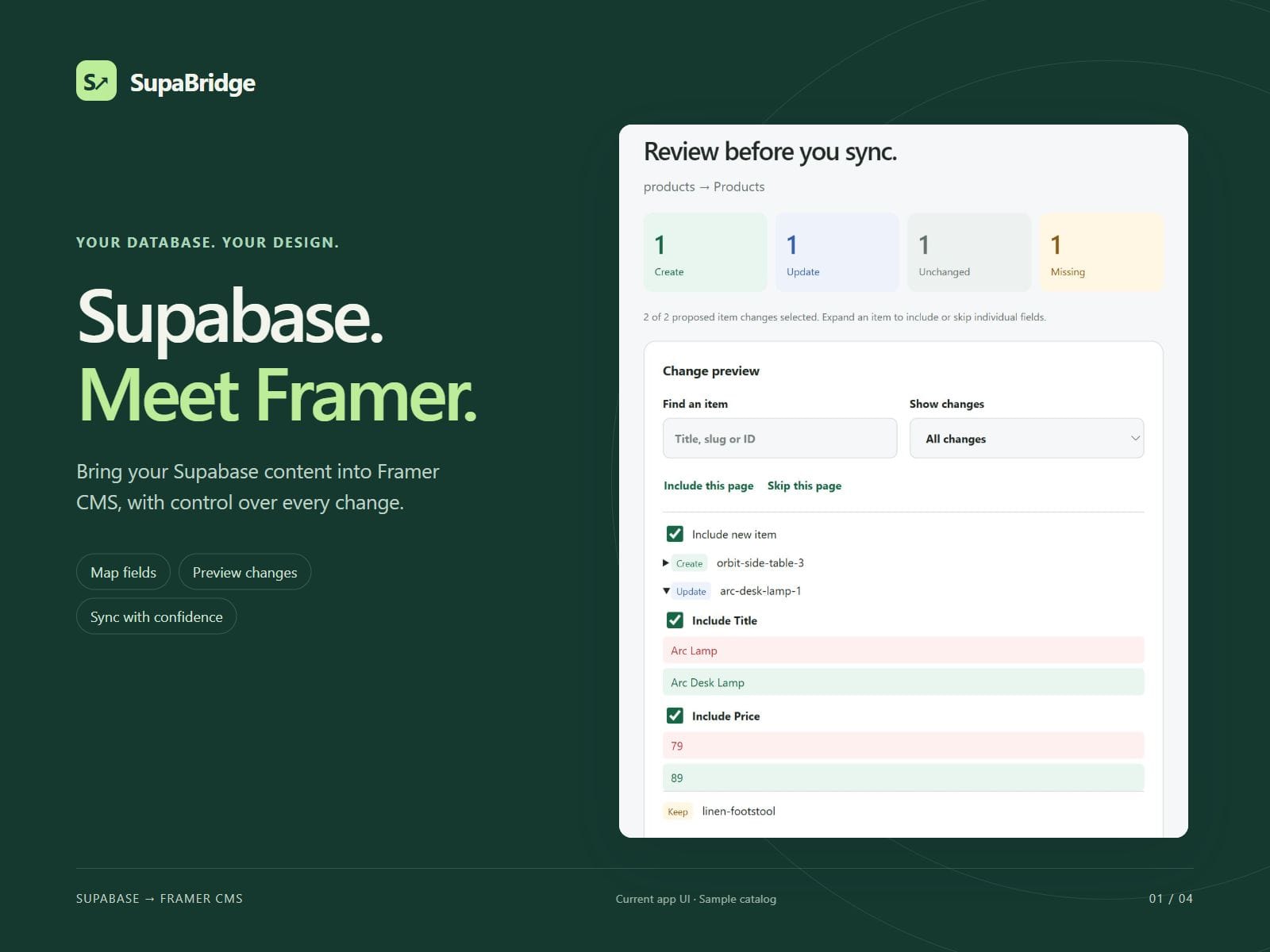1270x952 pixels.
Task: Select the Map fields pill
Action: [123, 572]
